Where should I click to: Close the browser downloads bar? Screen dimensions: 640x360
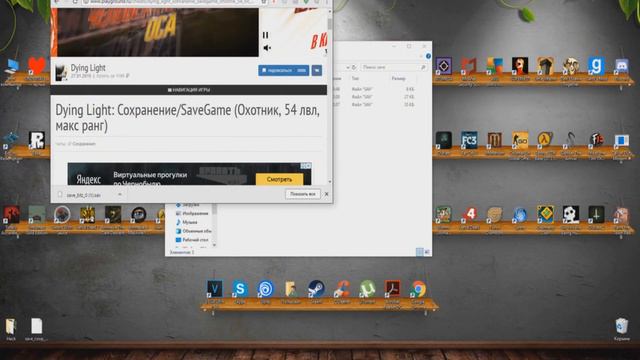coord(327,194)
